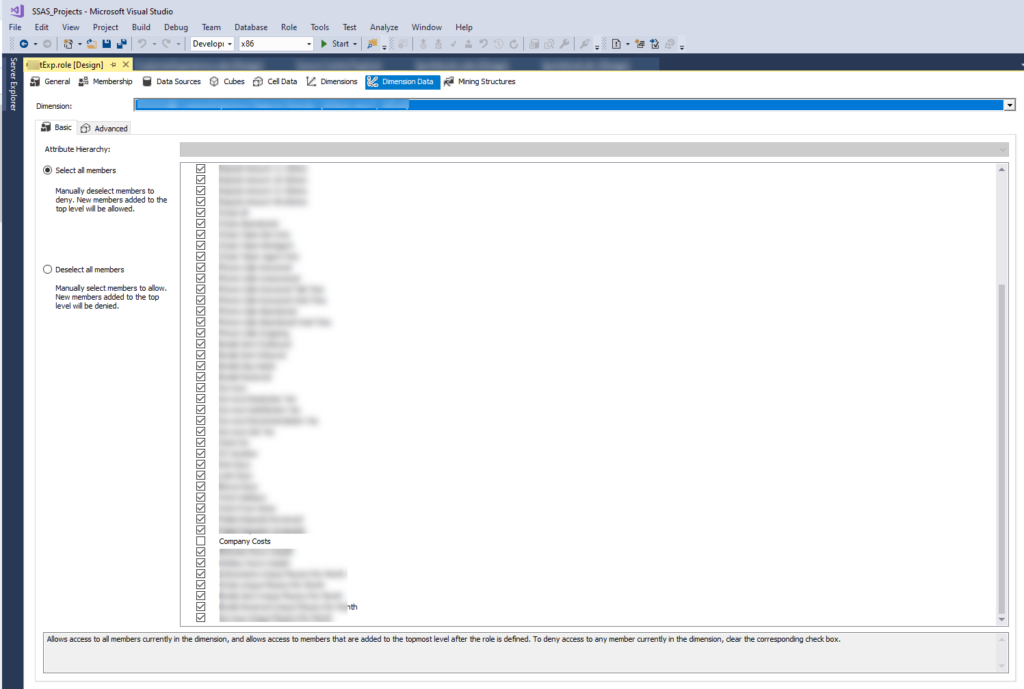Click the green Start debugging button
The width and height of the screenshot is (1024, 689).
point(335,44)
